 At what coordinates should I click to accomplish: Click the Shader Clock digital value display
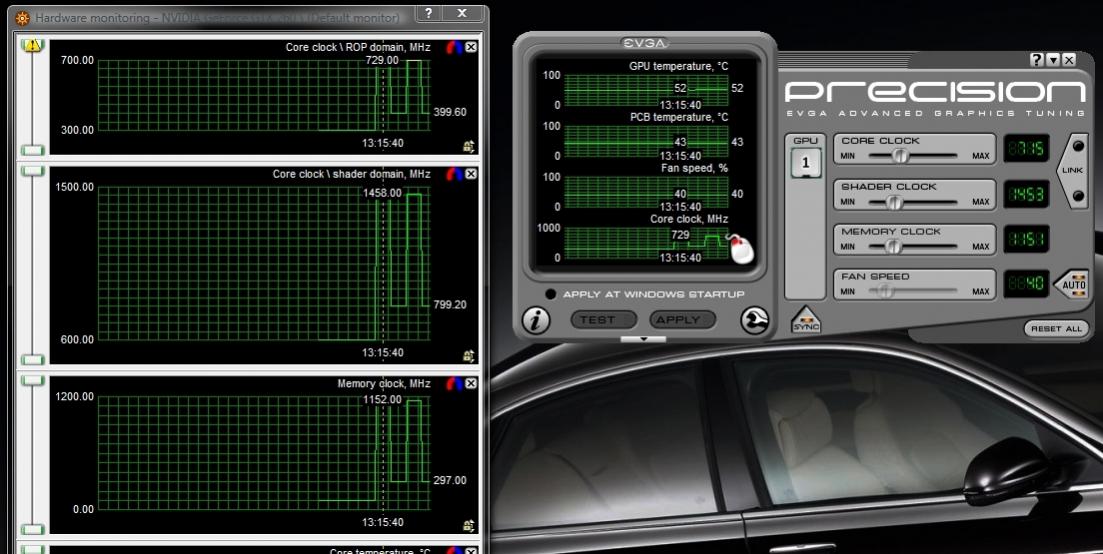pos(1026,195)
